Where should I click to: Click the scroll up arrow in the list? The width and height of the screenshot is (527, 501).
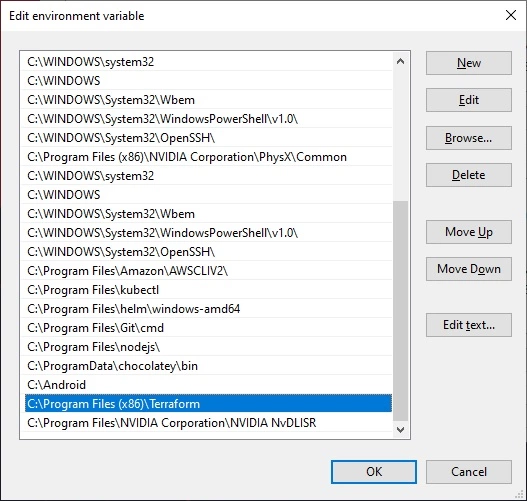point(400,61)
